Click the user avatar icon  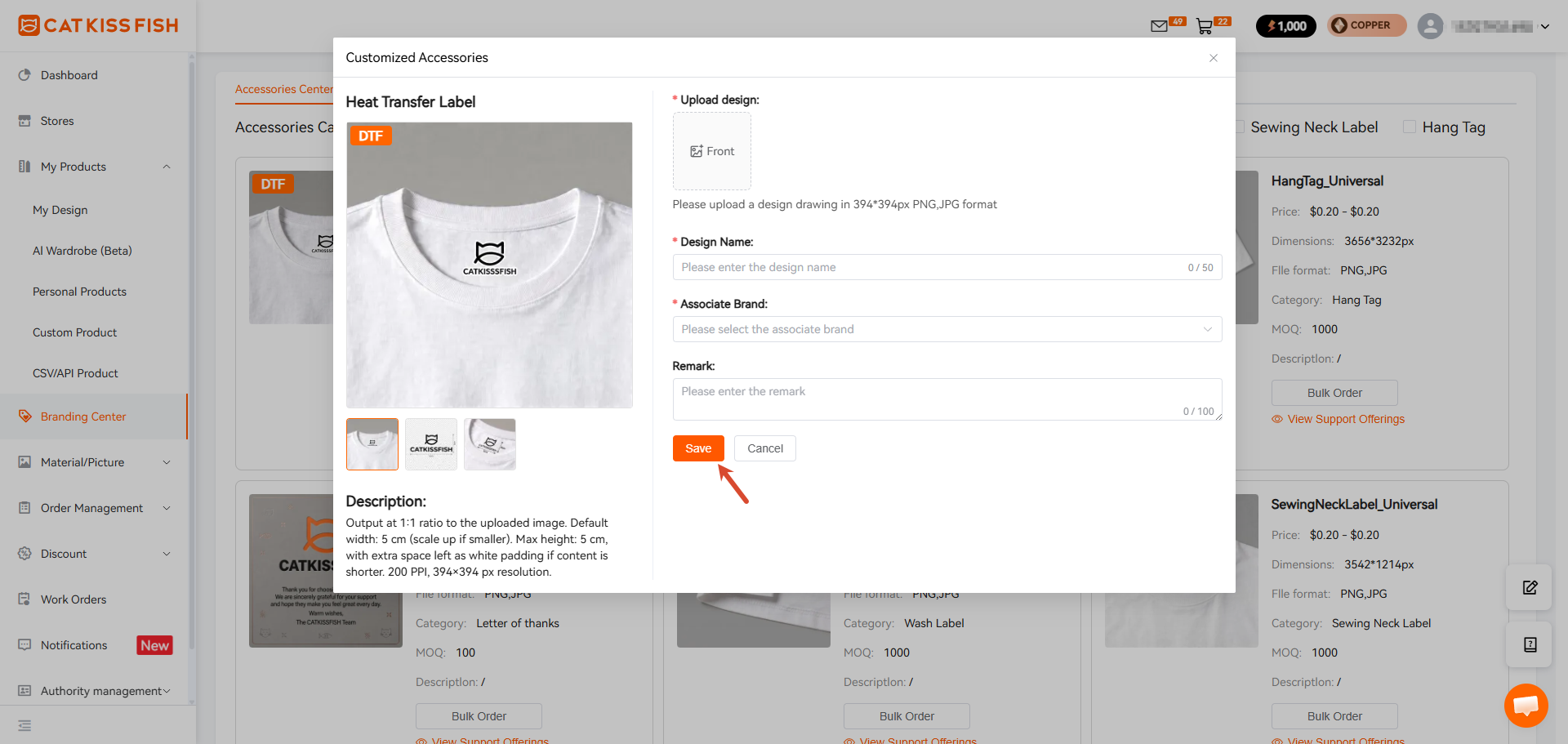click(x=1430, y=26)
